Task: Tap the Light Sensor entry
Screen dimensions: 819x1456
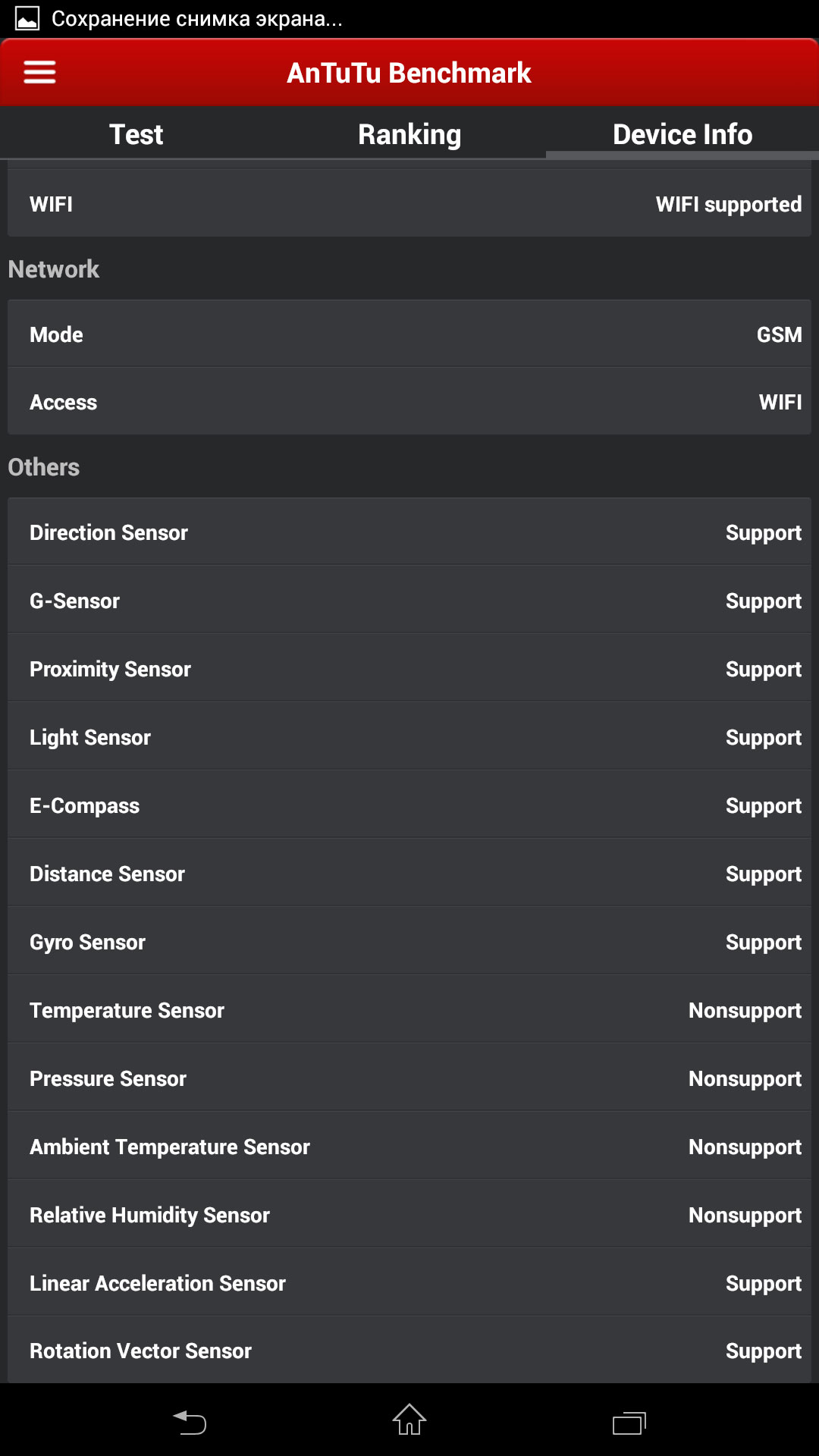Action: 409,737
